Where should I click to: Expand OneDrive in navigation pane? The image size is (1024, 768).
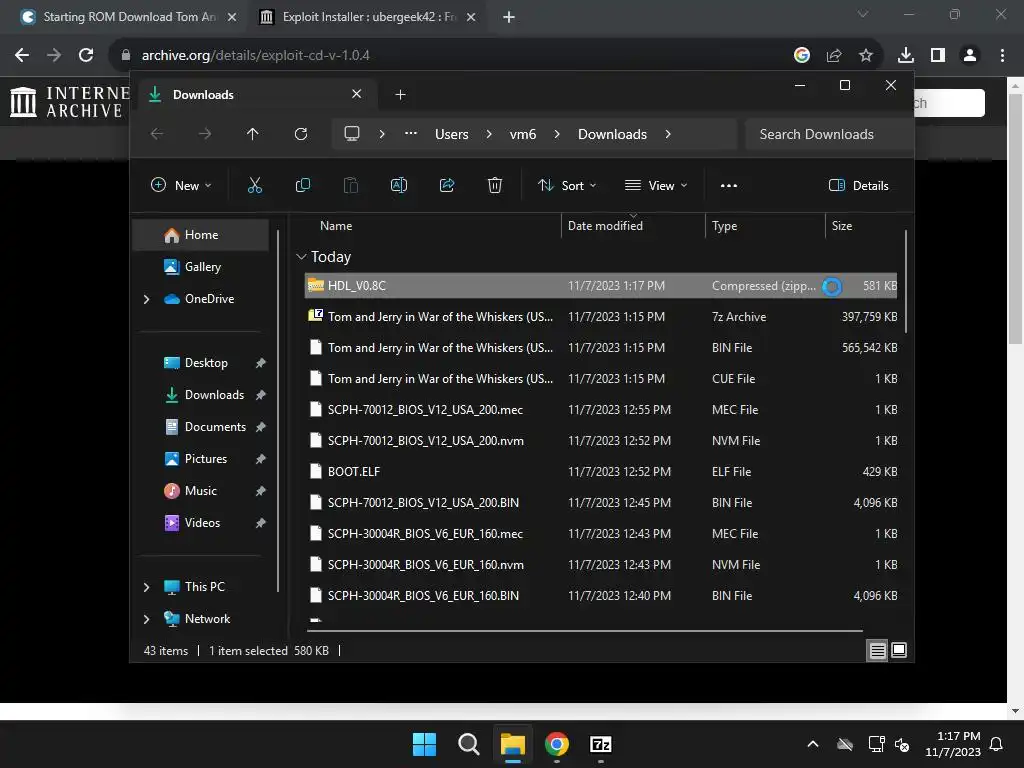pos(146,299)
